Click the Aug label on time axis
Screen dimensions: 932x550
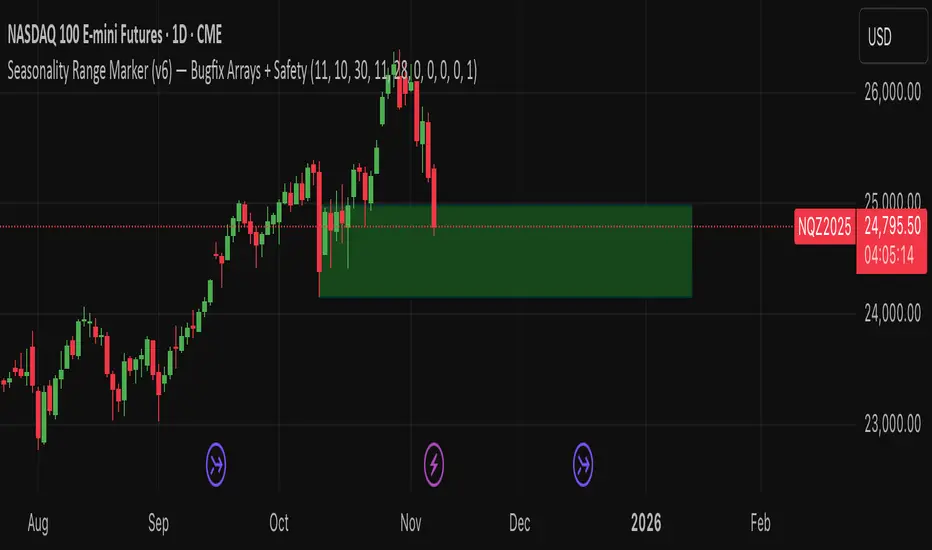(x=37, y=523)
